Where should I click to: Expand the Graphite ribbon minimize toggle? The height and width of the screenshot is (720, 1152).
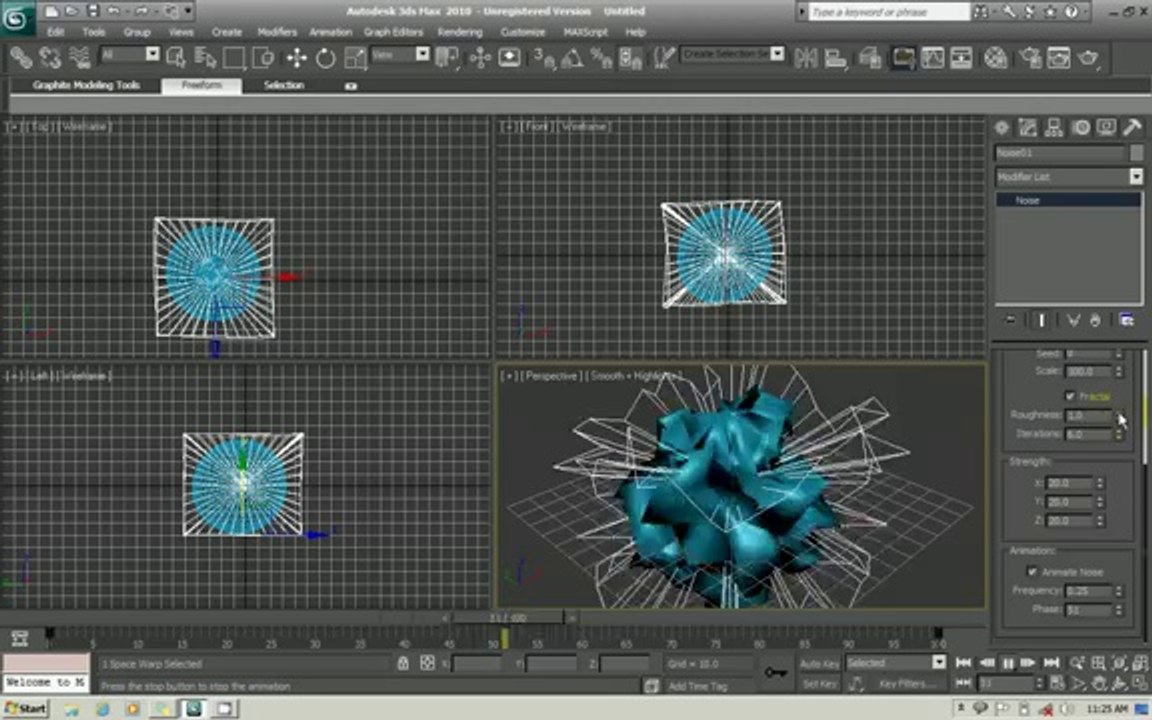point(351,86)
